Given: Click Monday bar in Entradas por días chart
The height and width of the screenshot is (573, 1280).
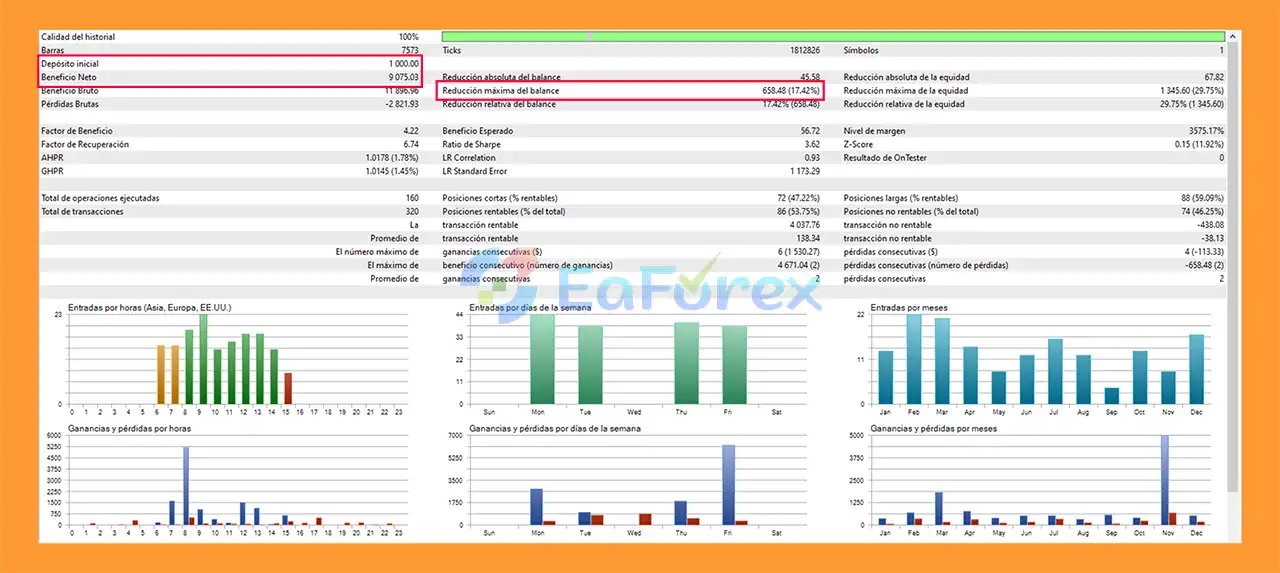Looking at the screenshot, I should coord(541,360).
